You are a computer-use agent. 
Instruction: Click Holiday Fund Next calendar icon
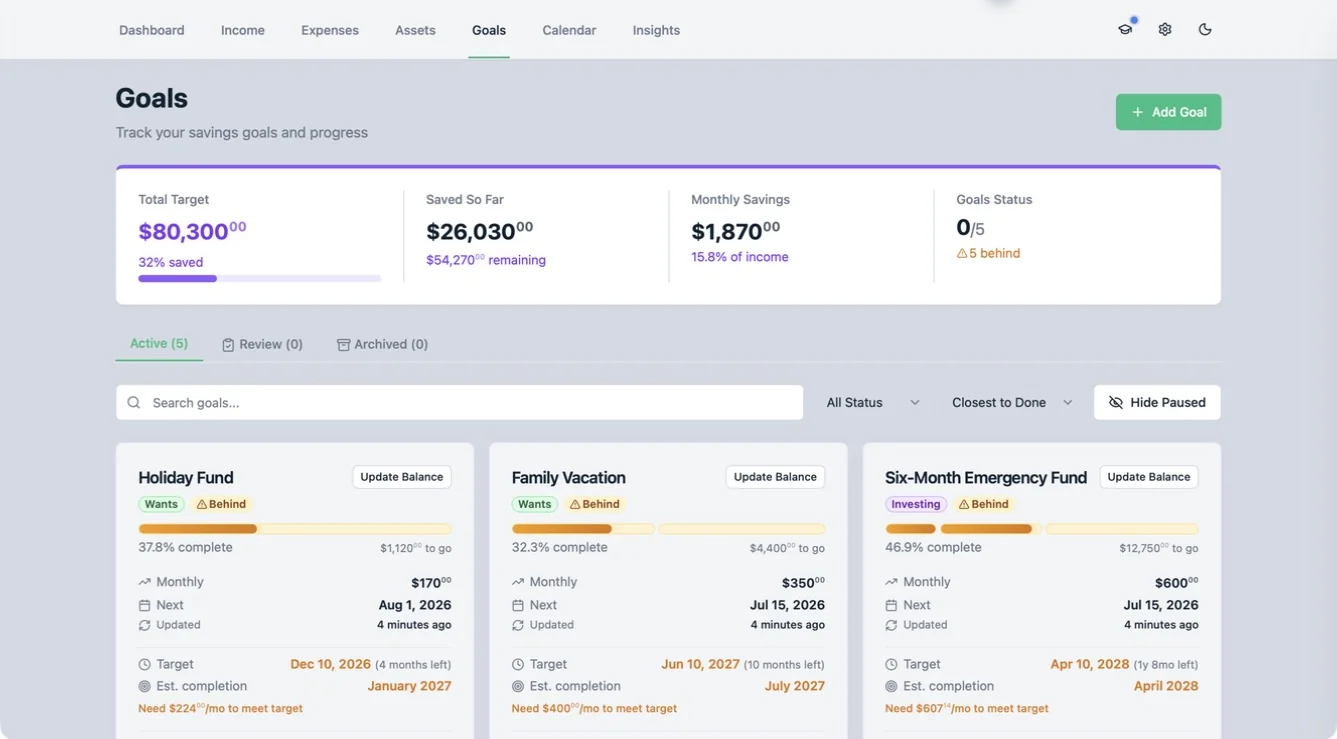(x=145, y=605)
